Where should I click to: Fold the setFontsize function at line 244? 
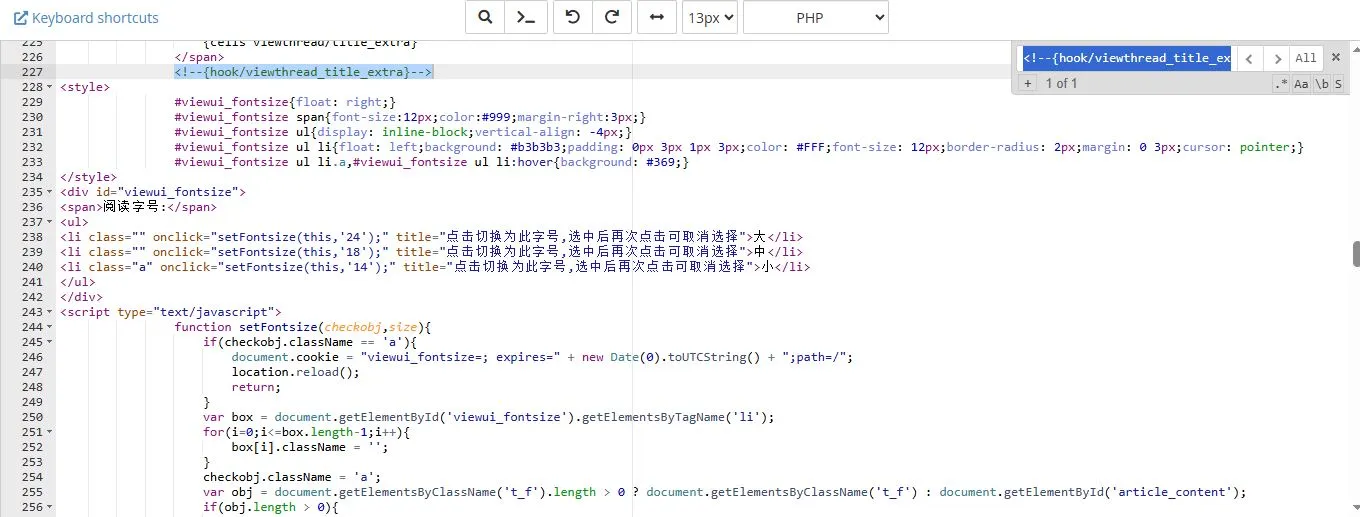click(50, 327)
